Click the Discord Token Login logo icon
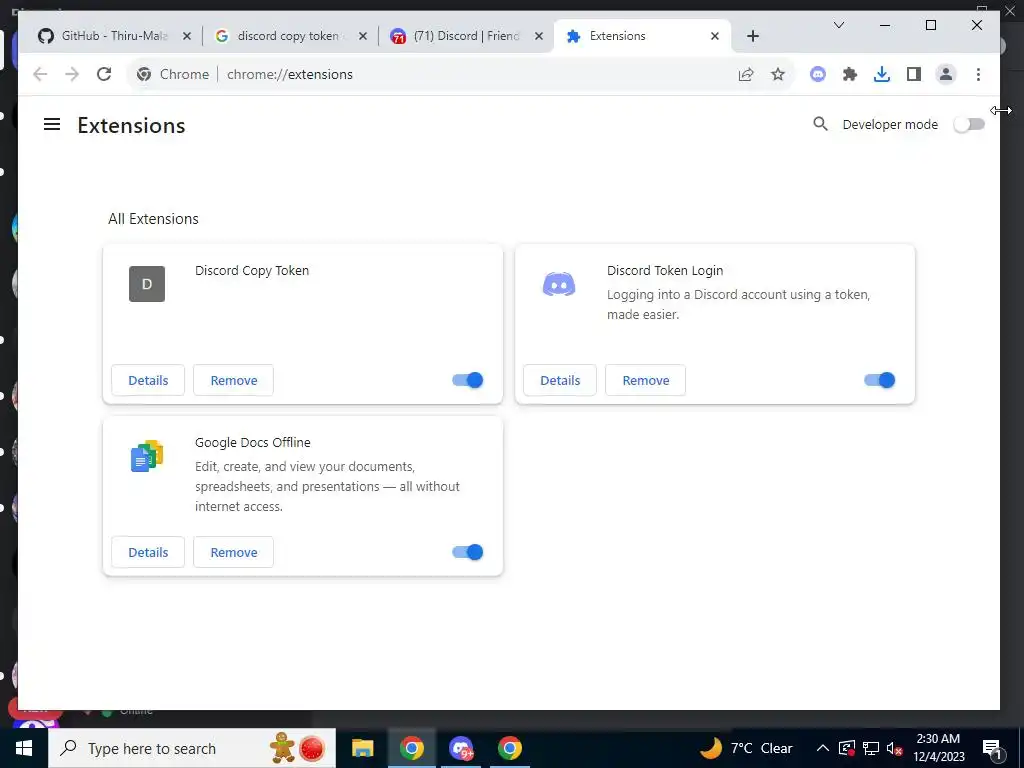The height and width of the screenshot is (768, 1024). coord(559,284)
